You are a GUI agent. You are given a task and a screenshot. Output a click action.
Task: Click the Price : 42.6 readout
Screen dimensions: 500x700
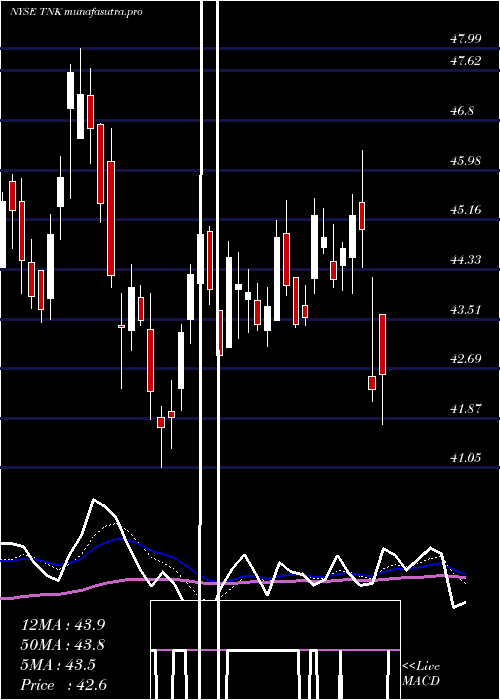pos(64,685)
